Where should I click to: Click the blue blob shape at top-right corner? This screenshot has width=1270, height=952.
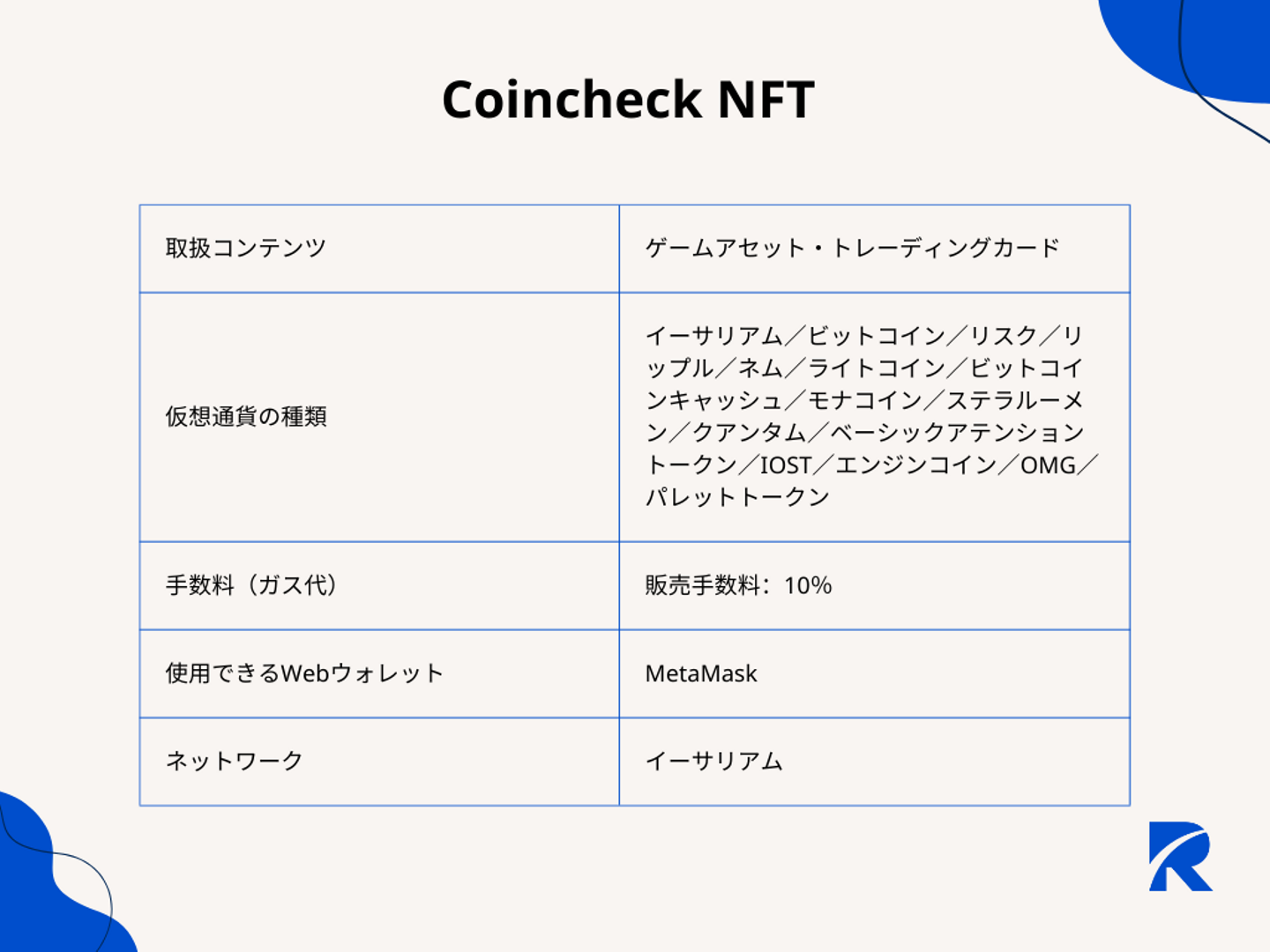pos(1217,44)
